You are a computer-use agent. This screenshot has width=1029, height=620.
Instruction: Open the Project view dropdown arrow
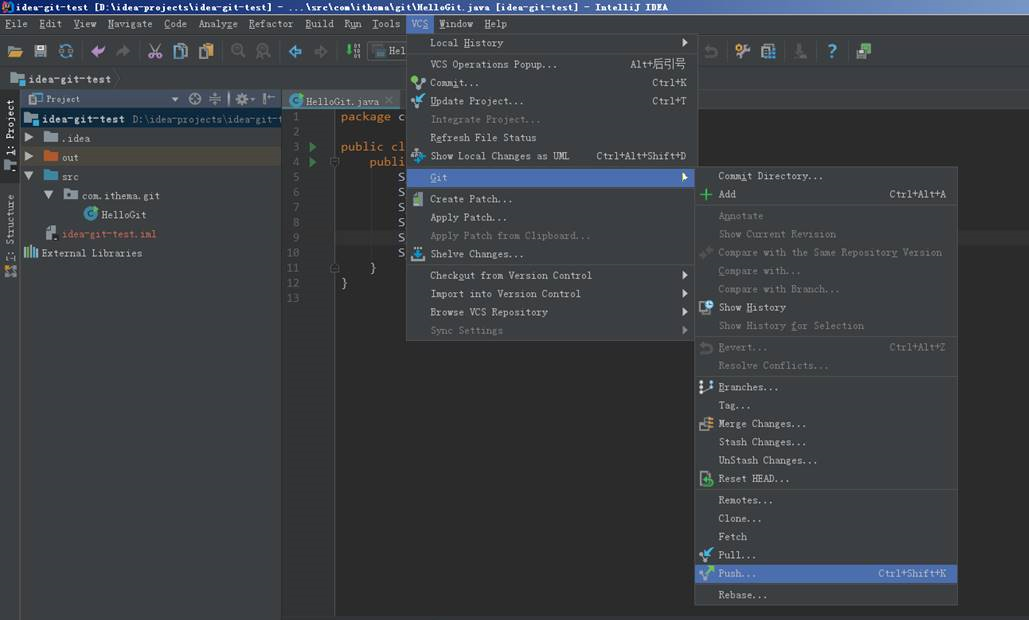175,99
